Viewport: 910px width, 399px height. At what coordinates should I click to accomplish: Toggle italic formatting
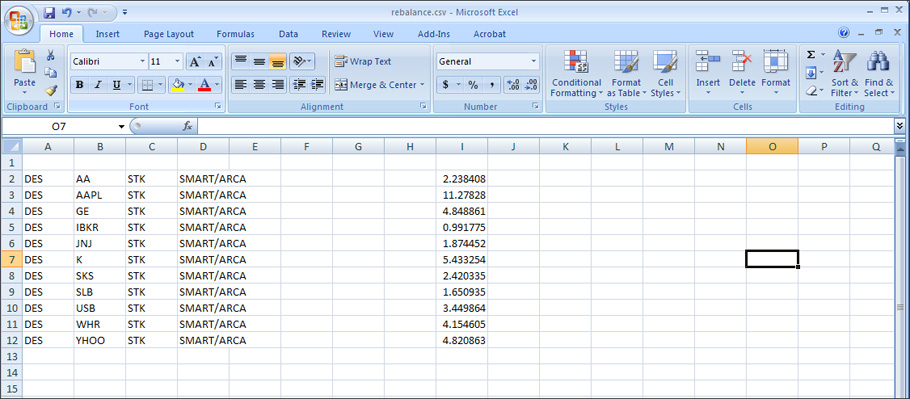point(98,85)
